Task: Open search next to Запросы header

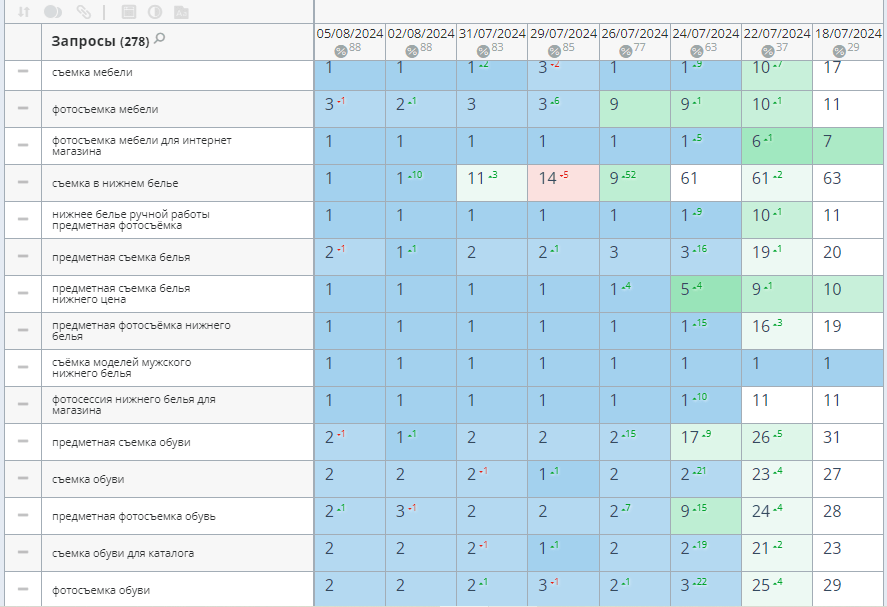Action: pyautogui.click(x=160, y=39)
